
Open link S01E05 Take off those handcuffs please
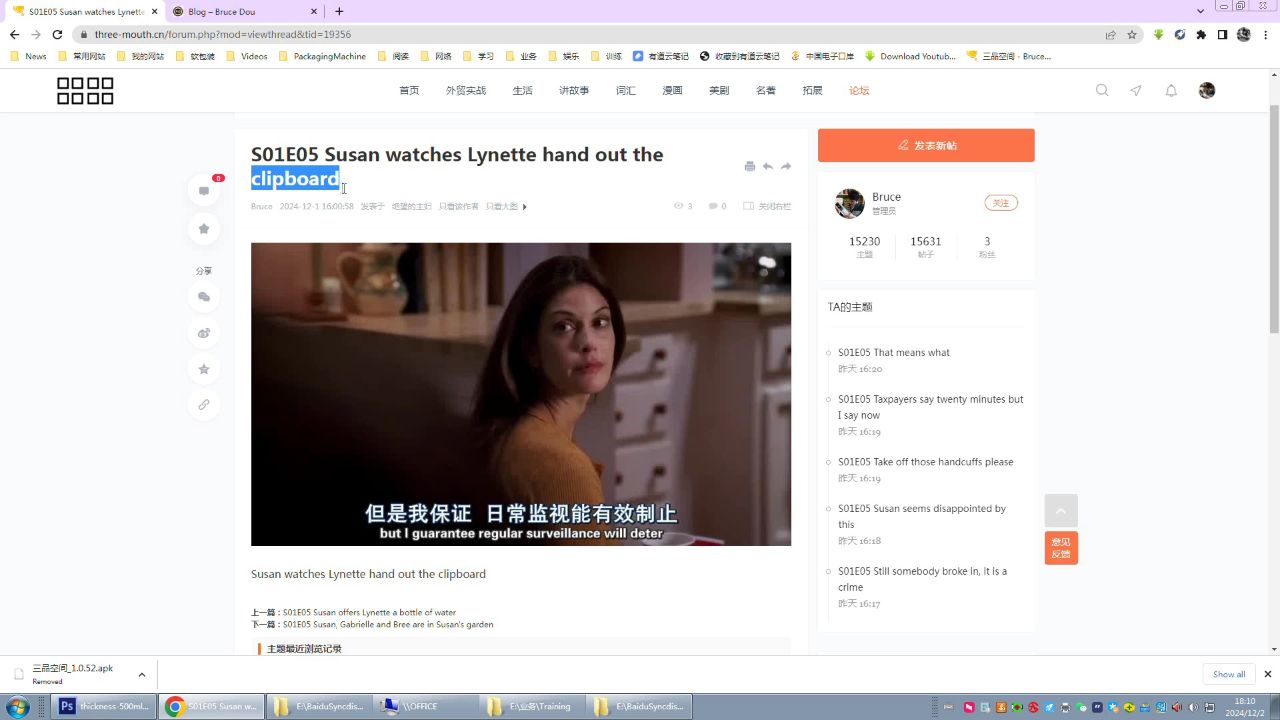pos(926,462)
